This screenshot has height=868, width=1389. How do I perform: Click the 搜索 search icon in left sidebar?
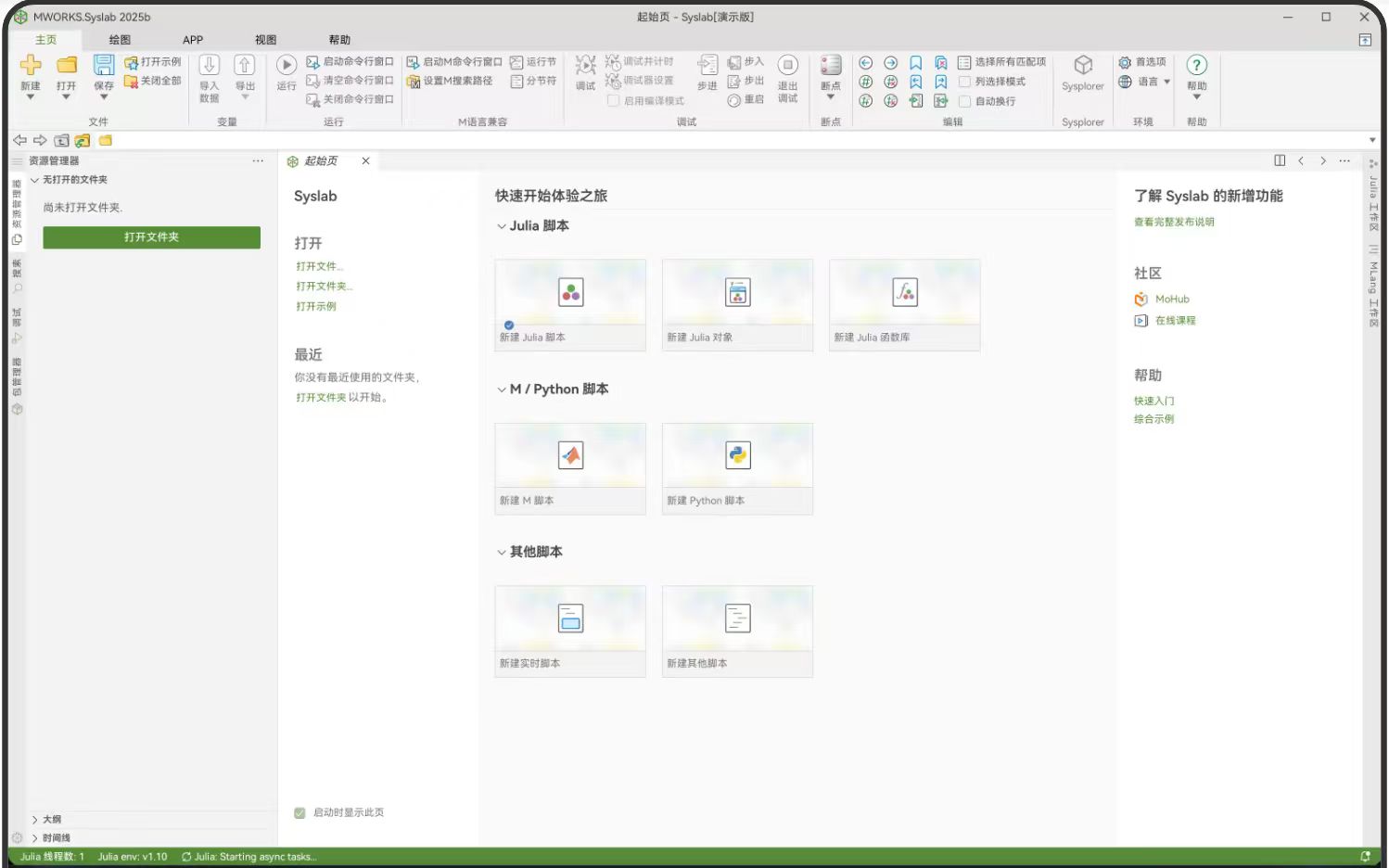point(17,289)
